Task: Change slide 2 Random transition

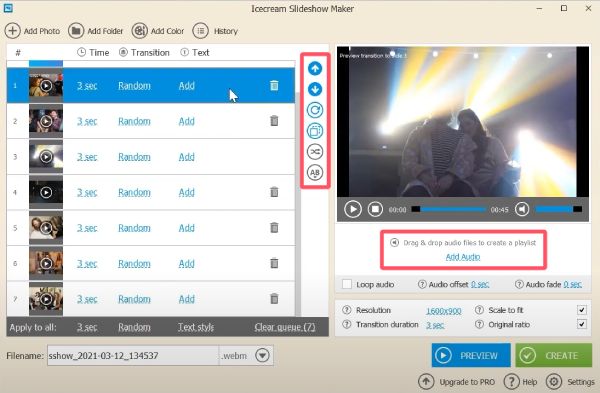Action: click(134, 121)
